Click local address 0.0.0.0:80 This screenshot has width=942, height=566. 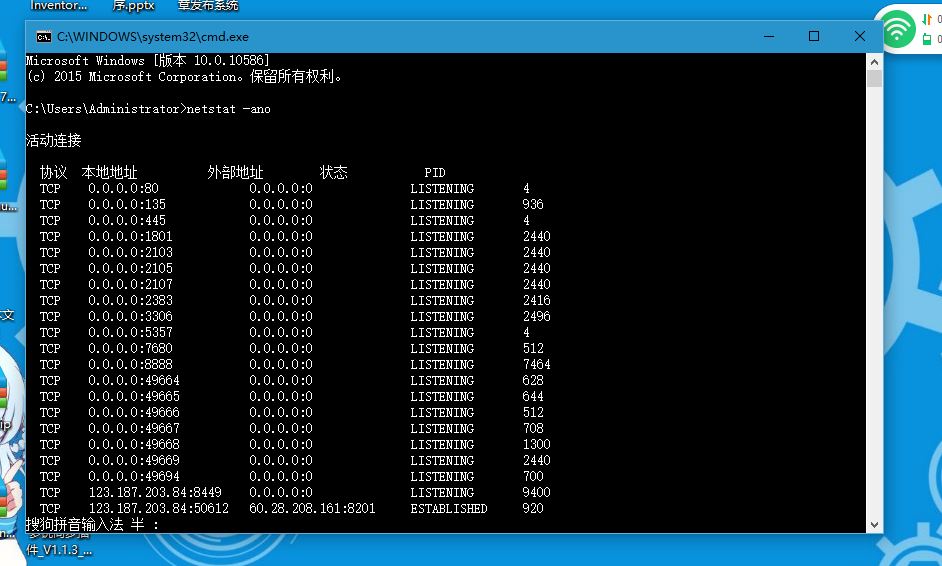[x=123, y=189]
